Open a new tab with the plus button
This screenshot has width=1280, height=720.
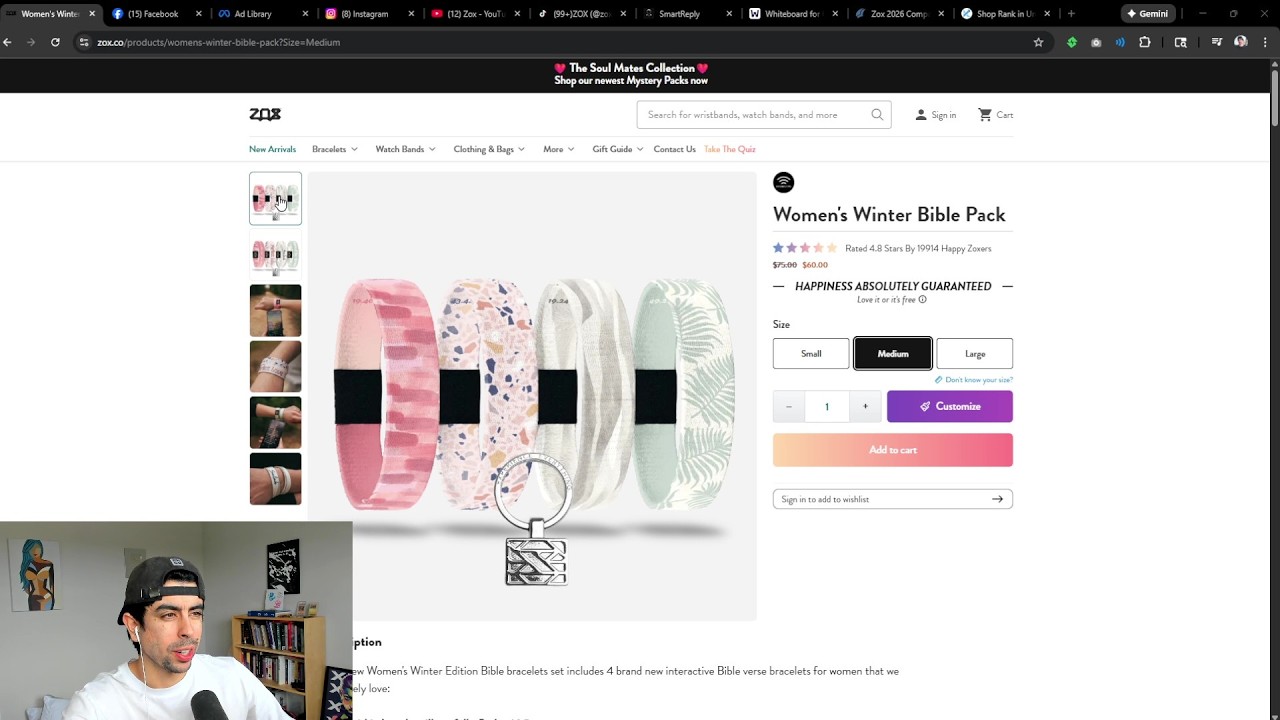click(x=1071, y=14)
